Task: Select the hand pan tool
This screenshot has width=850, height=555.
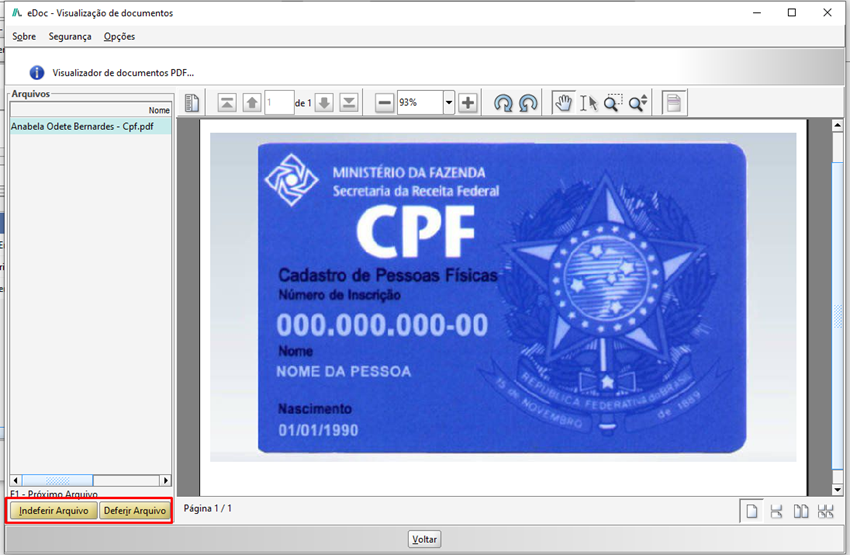Action: point(564,102)
